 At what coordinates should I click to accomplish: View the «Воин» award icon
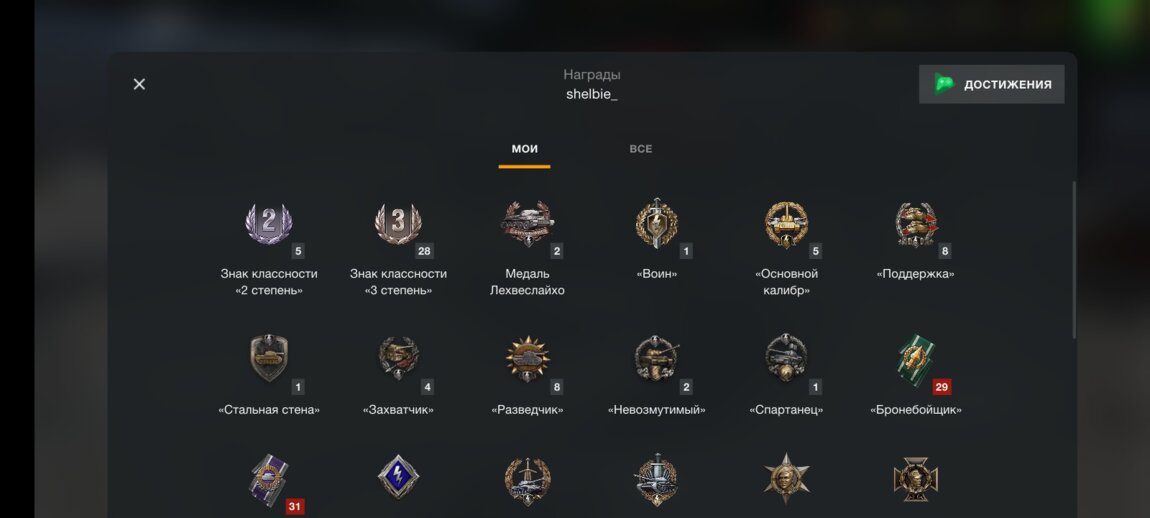point(656,224)
